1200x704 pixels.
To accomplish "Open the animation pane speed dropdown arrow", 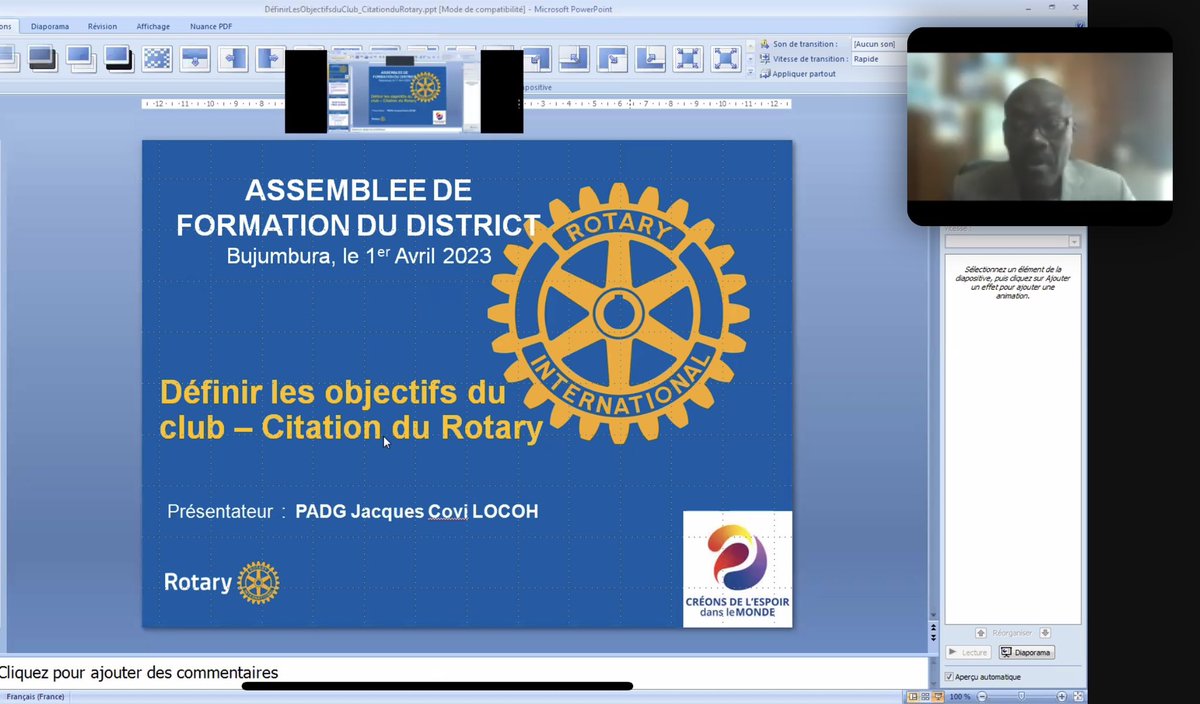I will (1074, 241).
